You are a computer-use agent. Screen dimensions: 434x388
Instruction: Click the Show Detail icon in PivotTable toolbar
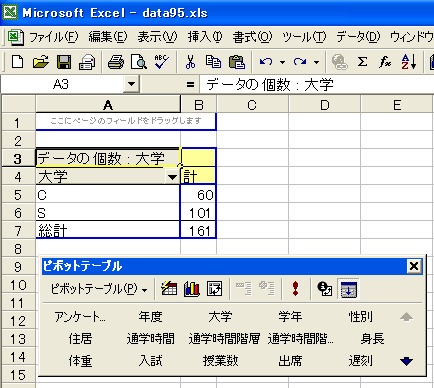(267, 289)
